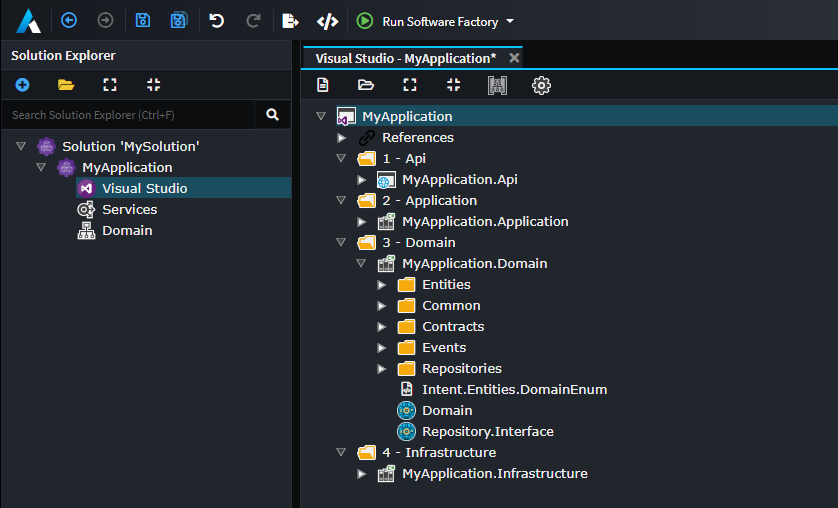Image resolution: width=838 pixels, height=508 pixels.
Task: Collapse the MyApplication root node in designer
Action: pos(321,116)
